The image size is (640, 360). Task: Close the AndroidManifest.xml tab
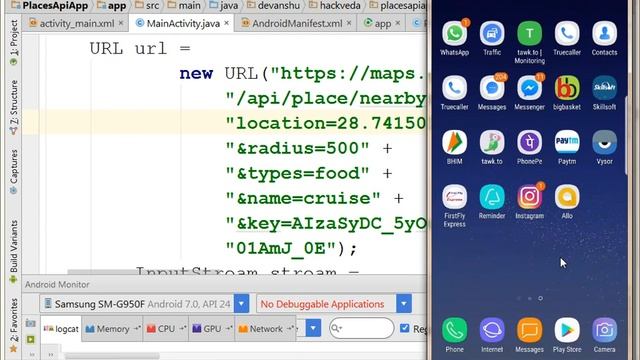[349, 23]
